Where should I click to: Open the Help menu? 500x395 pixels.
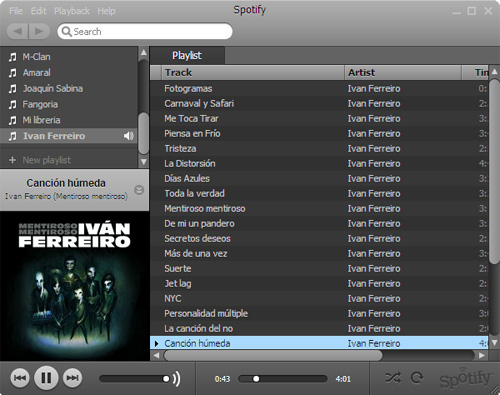tap(106, 11)
